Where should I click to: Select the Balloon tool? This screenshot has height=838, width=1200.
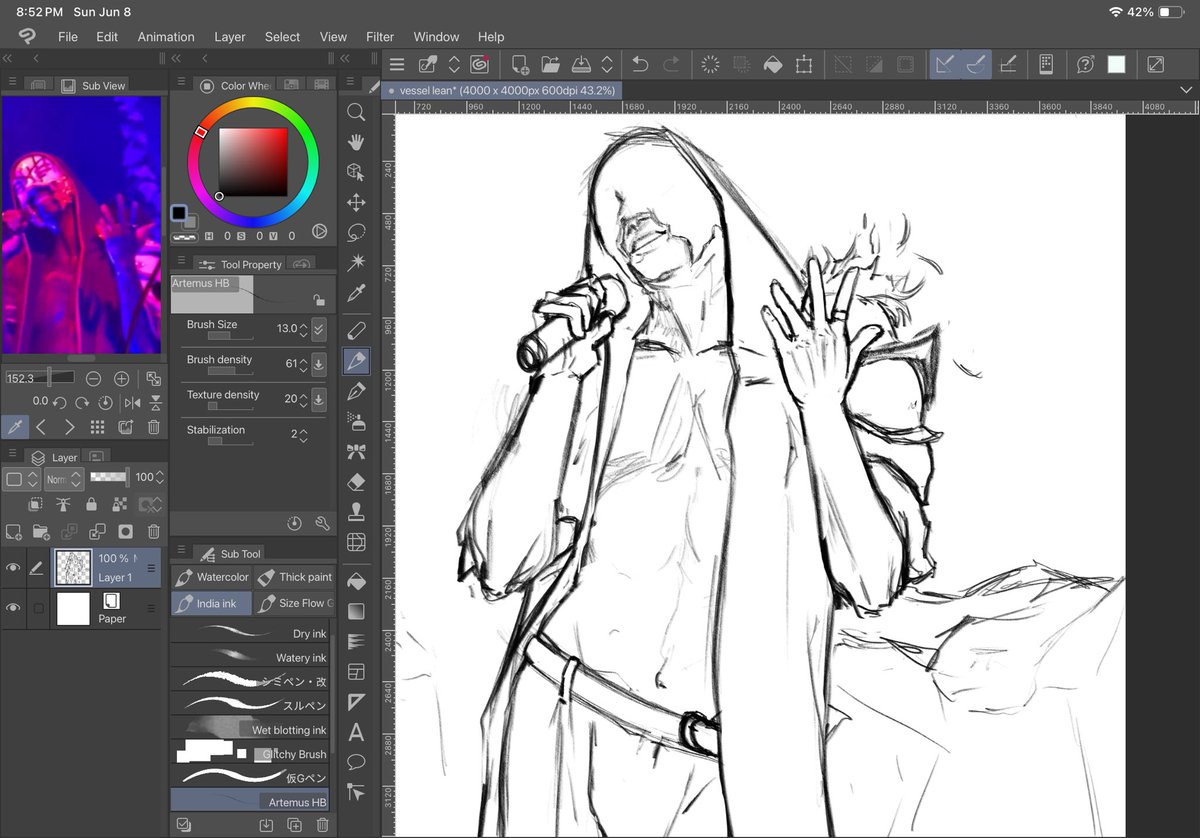pyautogui.click(x=356, y=761)
